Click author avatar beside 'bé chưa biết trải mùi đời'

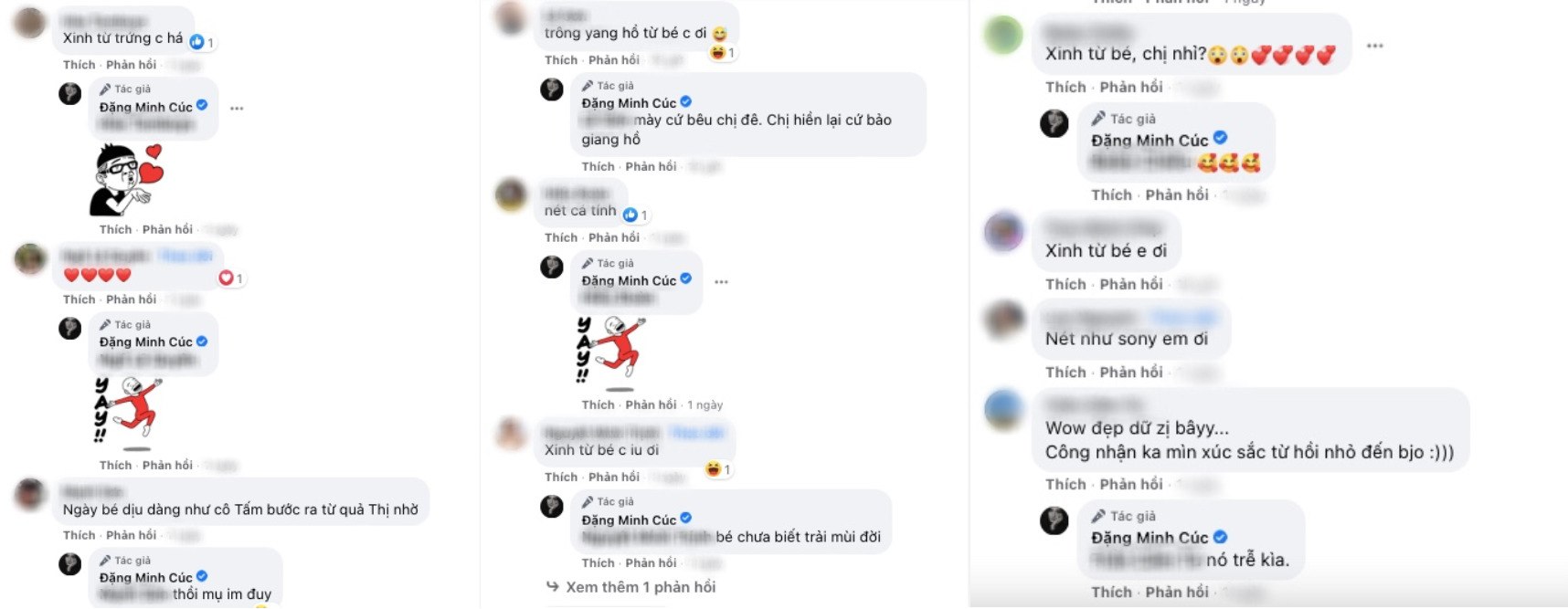[552, 506]
